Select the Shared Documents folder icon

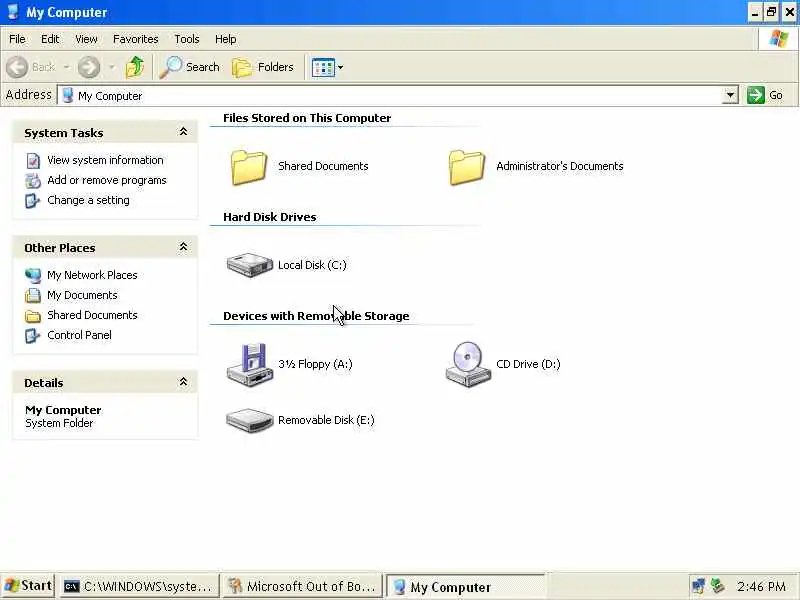pyautogui.click(x=249, y=167)
